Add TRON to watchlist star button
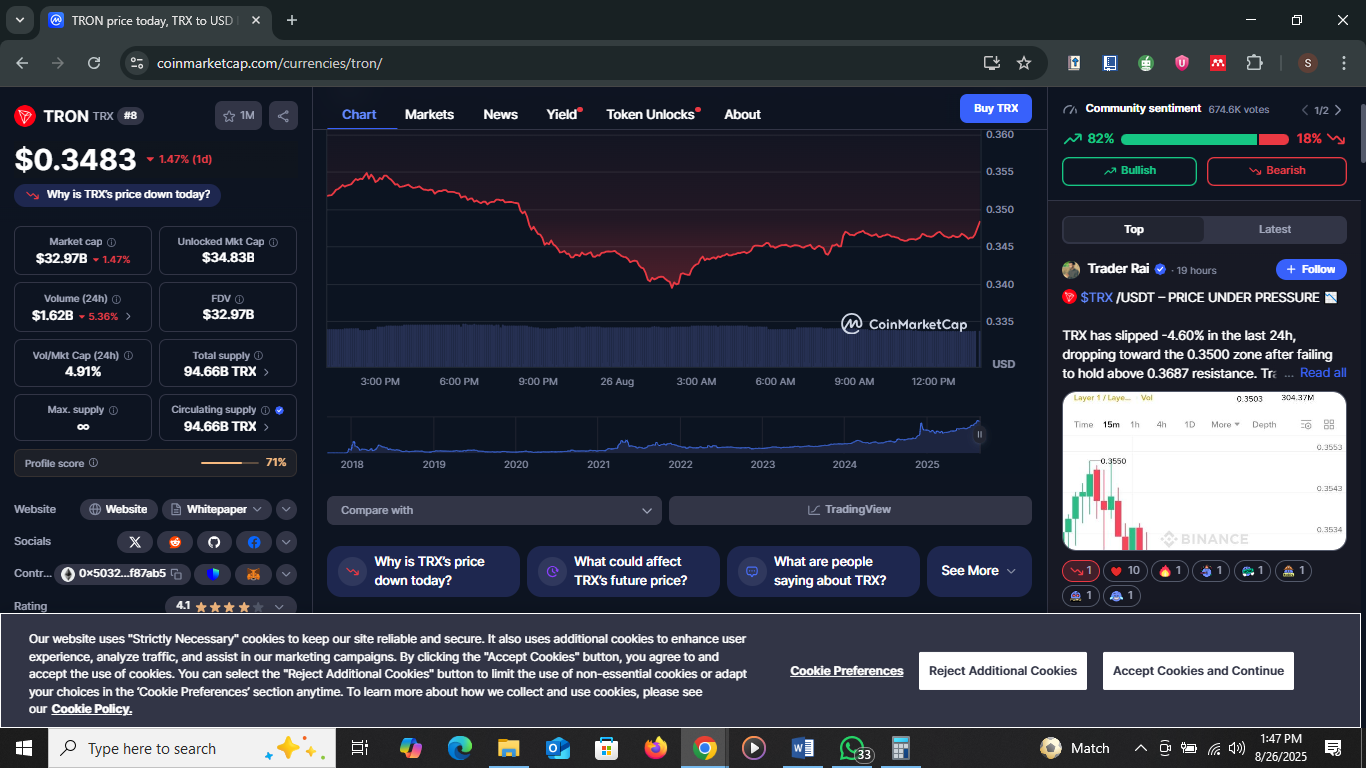The height and width of the screenshot is (768, 1366). (x=238, y=116)
